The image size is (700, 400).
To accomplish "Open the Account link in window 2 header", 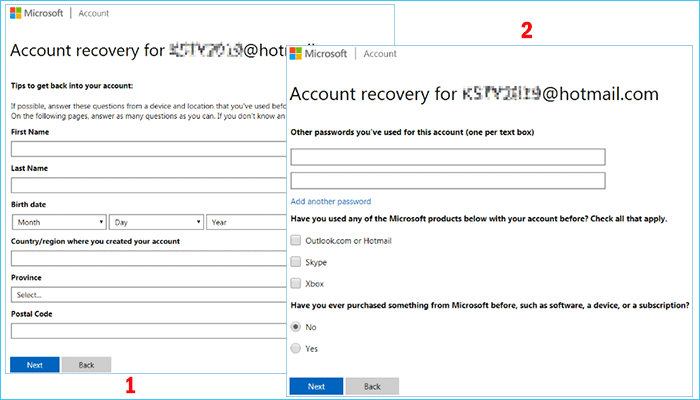I will (x=380, y=54).
